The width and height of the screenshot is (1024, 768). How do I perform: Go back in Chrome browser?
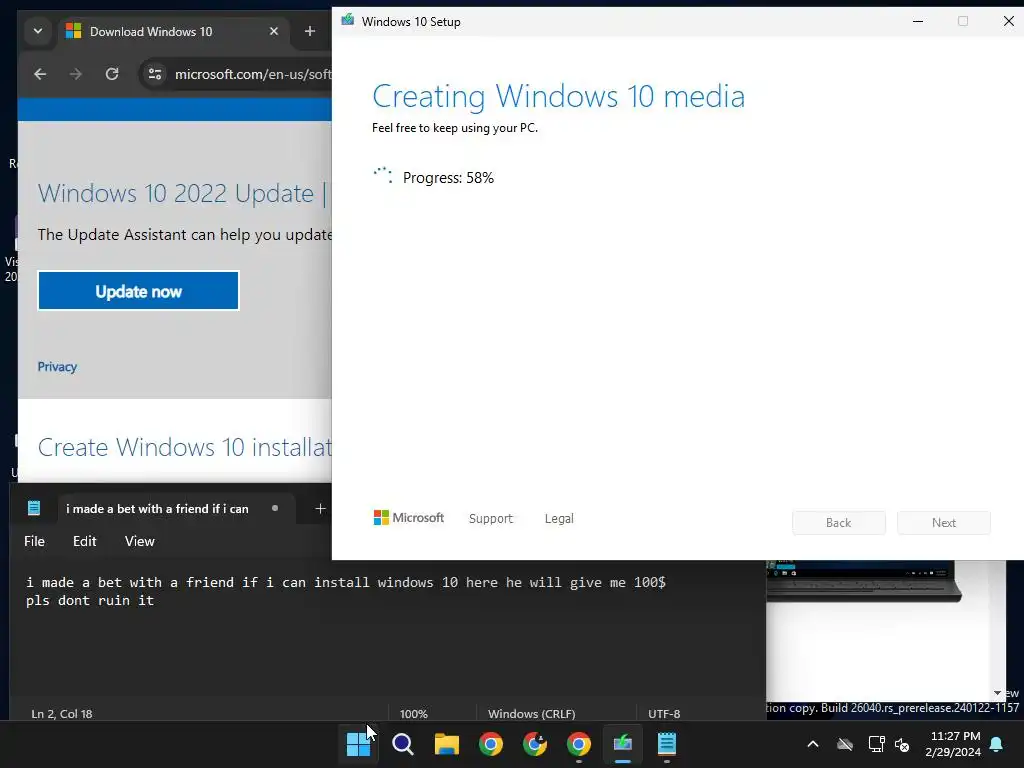(40, 74)
